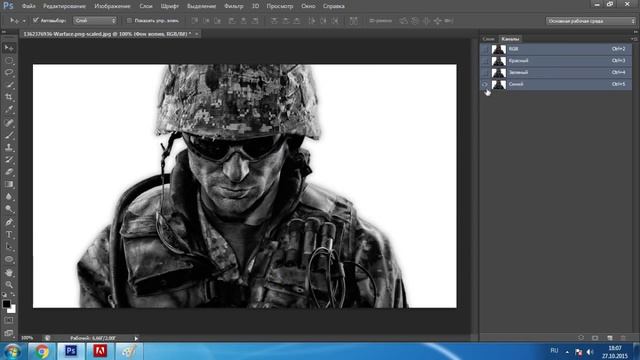Select the Каналы panel tab
The height and width of the screenshot is (360, 640).
pos(510,39)
